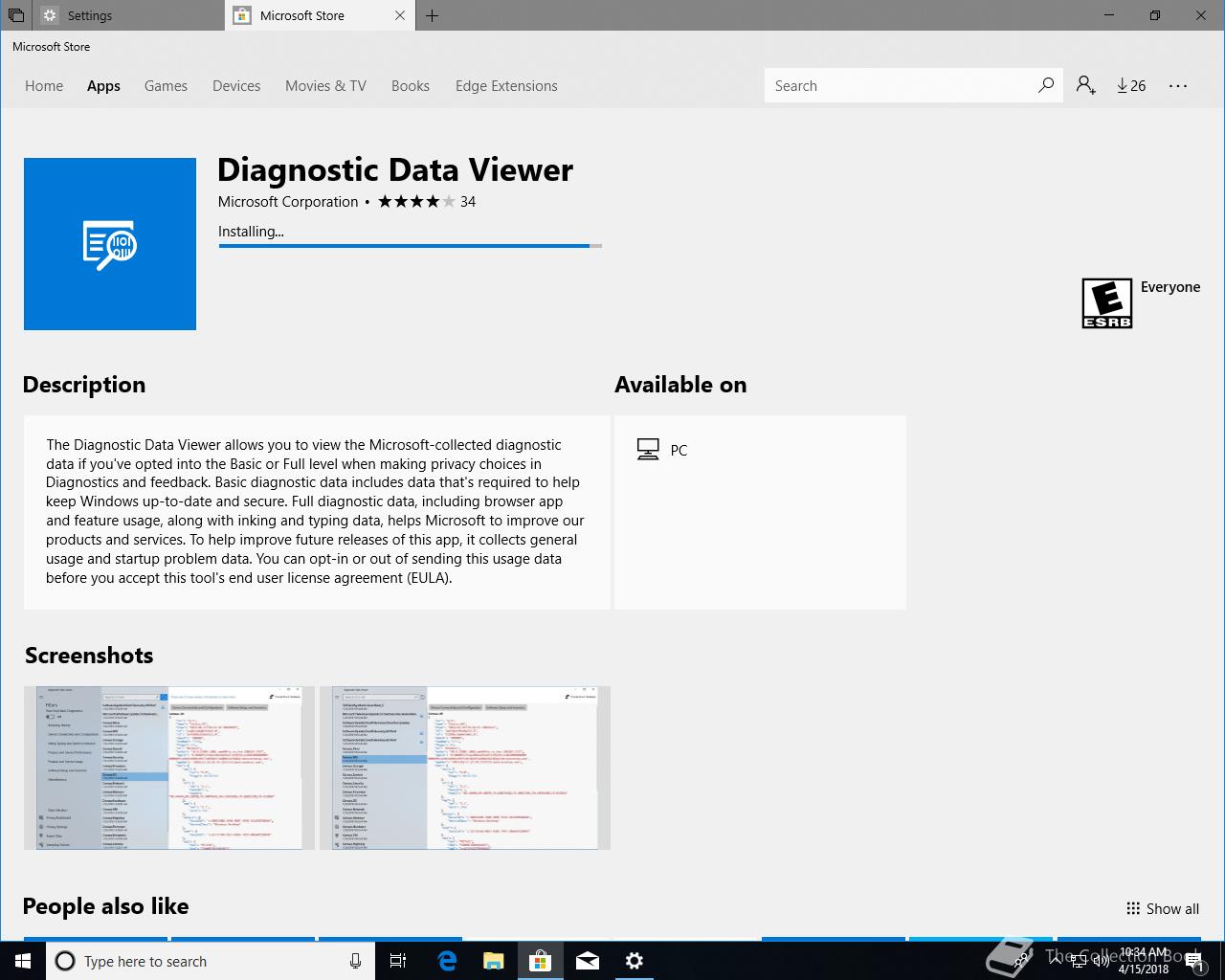Launch Microsoft Edge from the taskbar
The width and height of the screenshot is (1225, 980).
click(447, 961)
